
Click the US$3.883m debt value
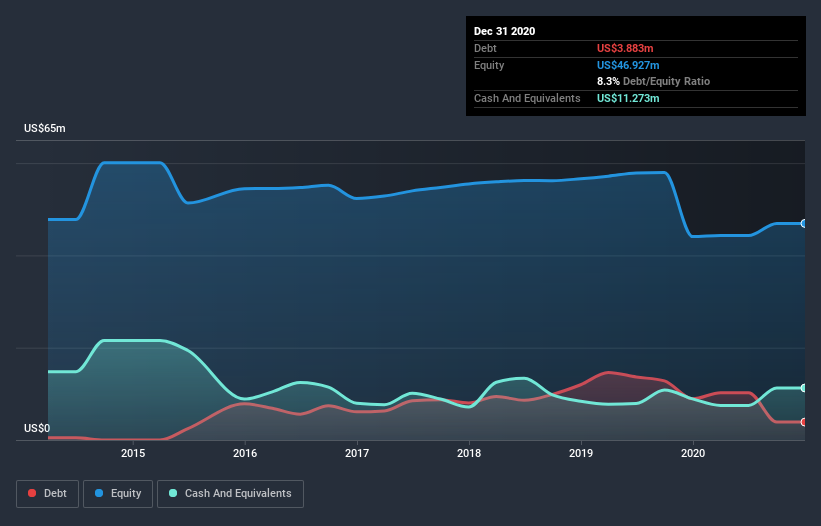(625, 48)
